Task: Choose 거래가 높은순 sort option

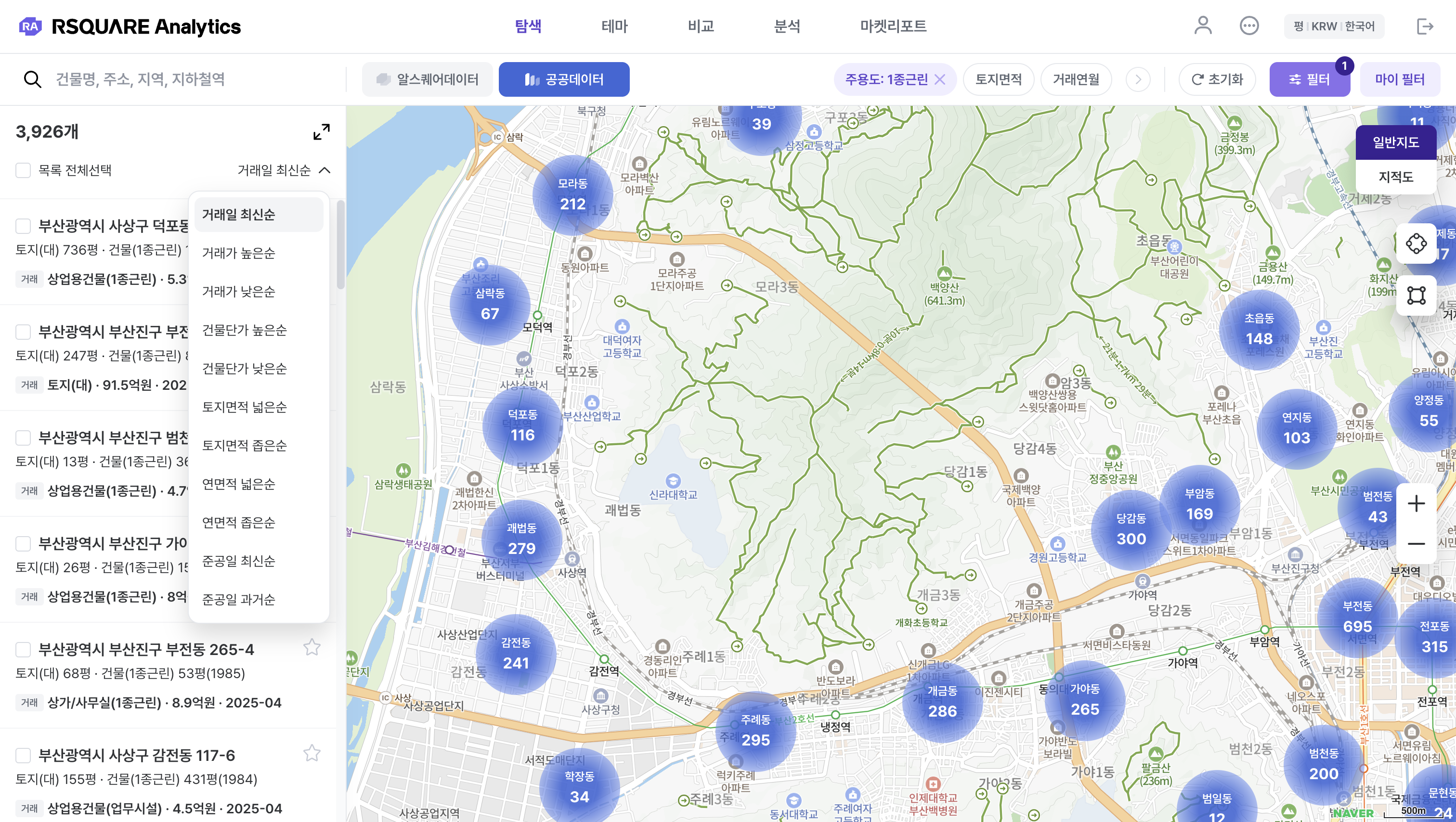Action: pos(238,253)
